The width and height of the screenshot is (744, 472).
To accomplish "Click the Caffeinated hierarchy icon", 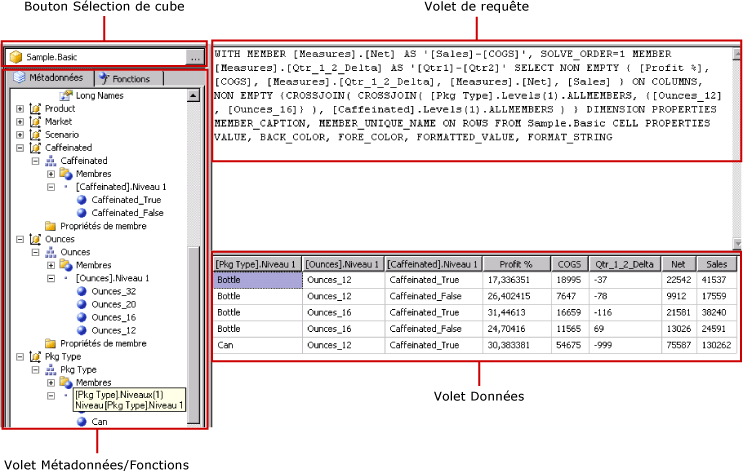I will [50, 161].
